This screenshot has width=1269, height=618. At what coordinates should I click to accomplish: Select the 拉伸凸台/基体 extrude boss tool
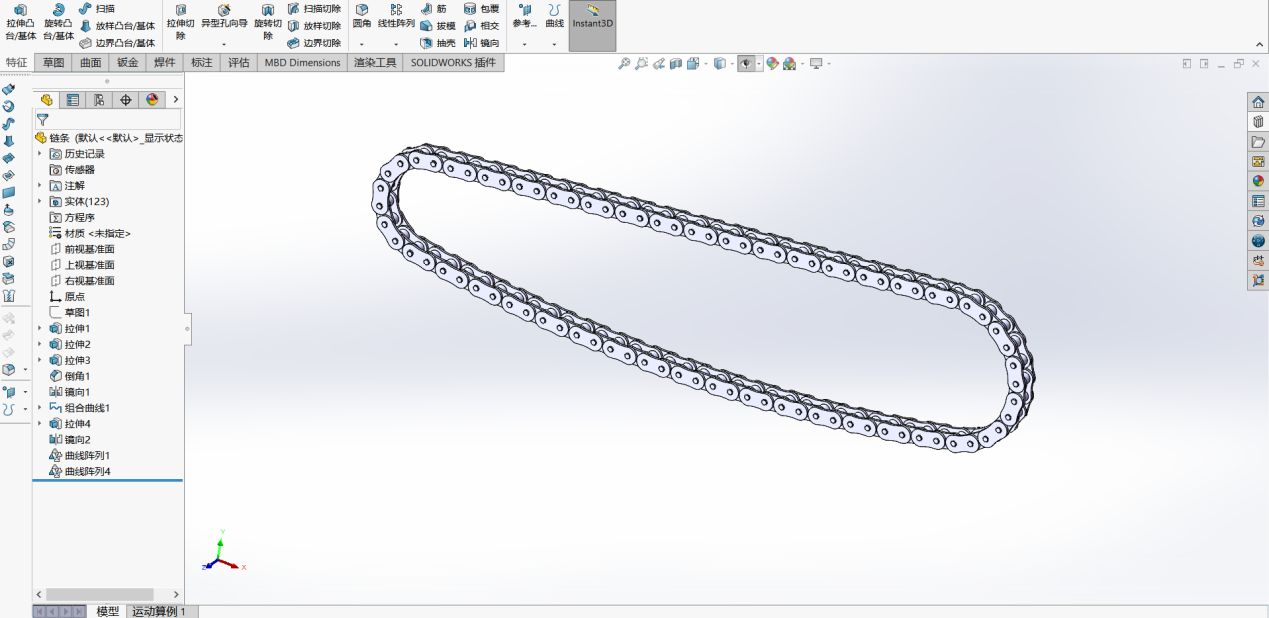[20, 22]
